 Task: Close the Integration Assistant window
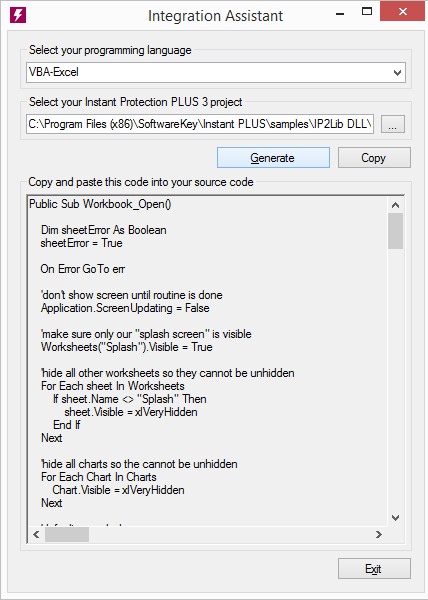tap(403, 12)
